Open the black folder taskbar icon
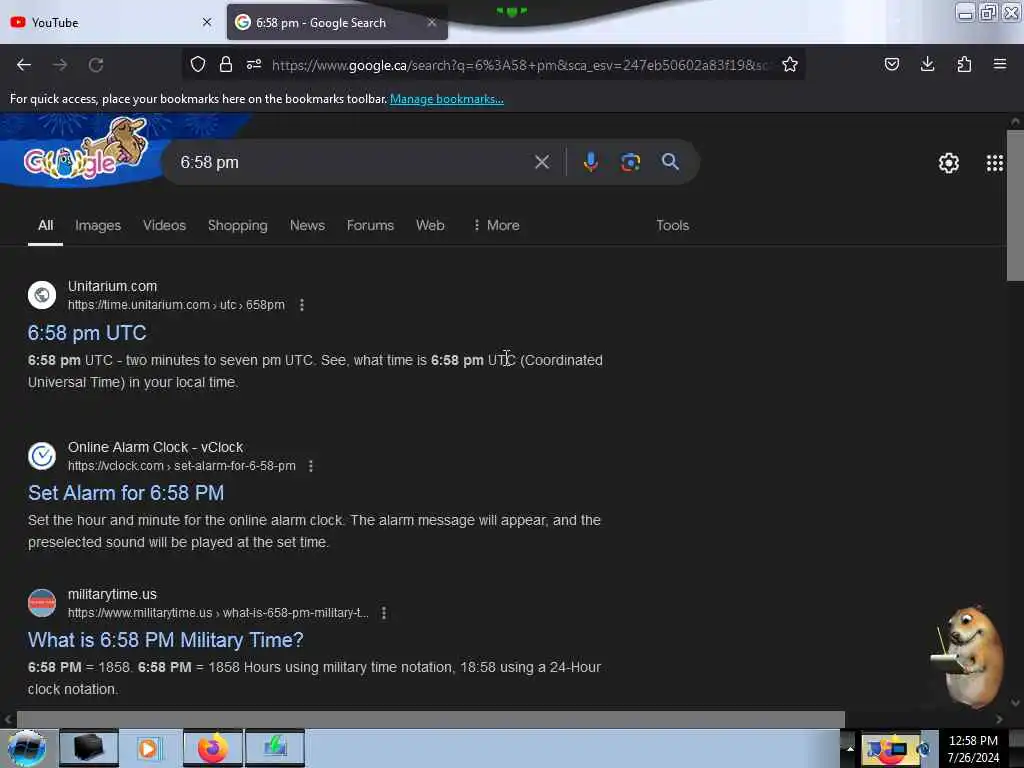Screen dimensions: 1024x768 point(89,748)
